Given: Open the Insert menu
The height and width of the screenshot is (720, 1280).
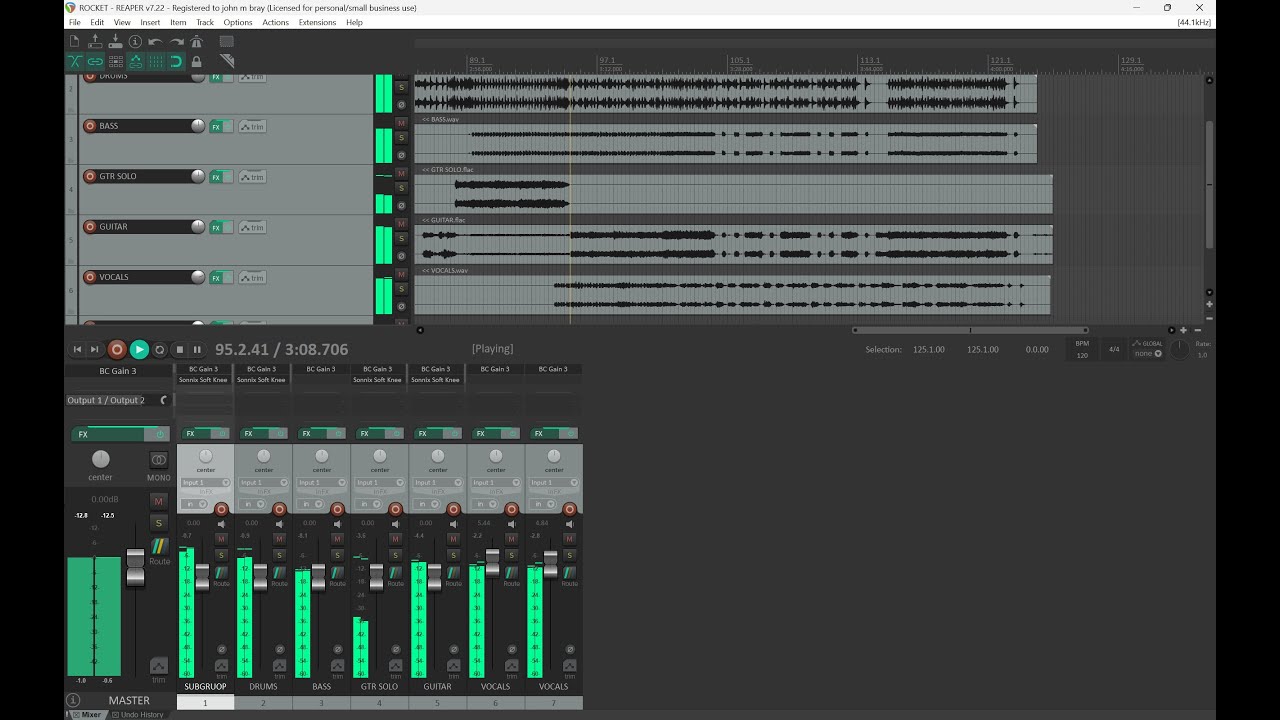Looking at the screenshot, I should 150,22.
